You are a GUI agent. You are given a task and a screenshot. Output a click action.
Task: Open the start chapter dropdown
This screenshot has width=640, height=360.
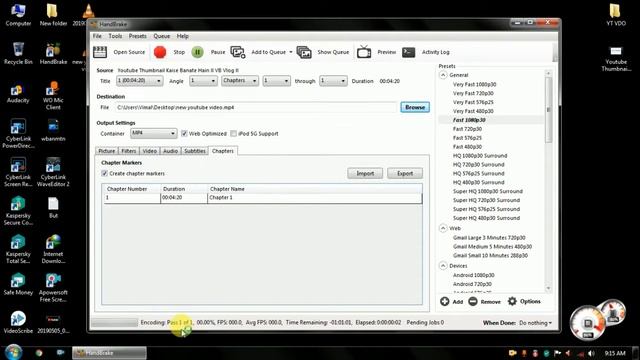pos(276,81)
